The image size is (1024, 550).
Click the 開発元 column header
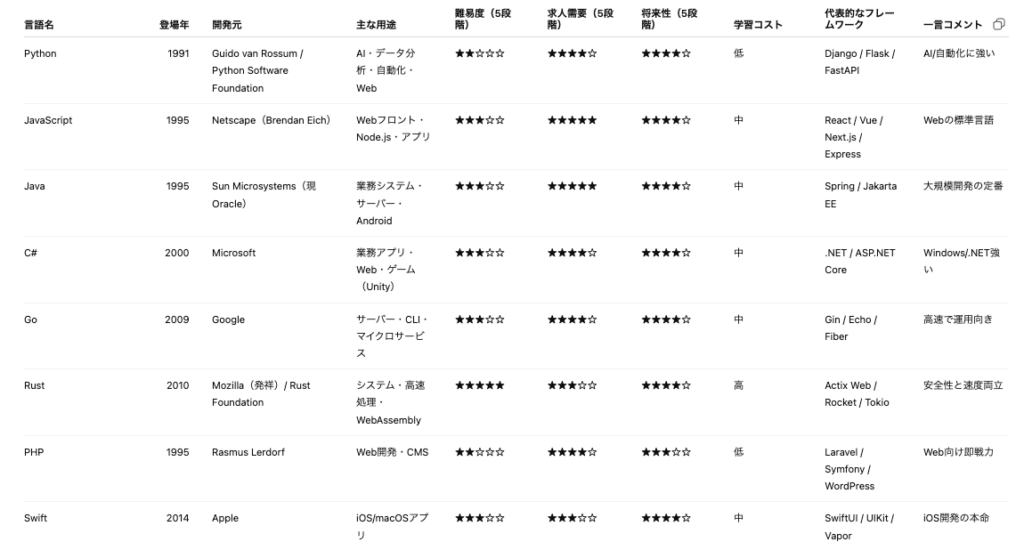226,23
